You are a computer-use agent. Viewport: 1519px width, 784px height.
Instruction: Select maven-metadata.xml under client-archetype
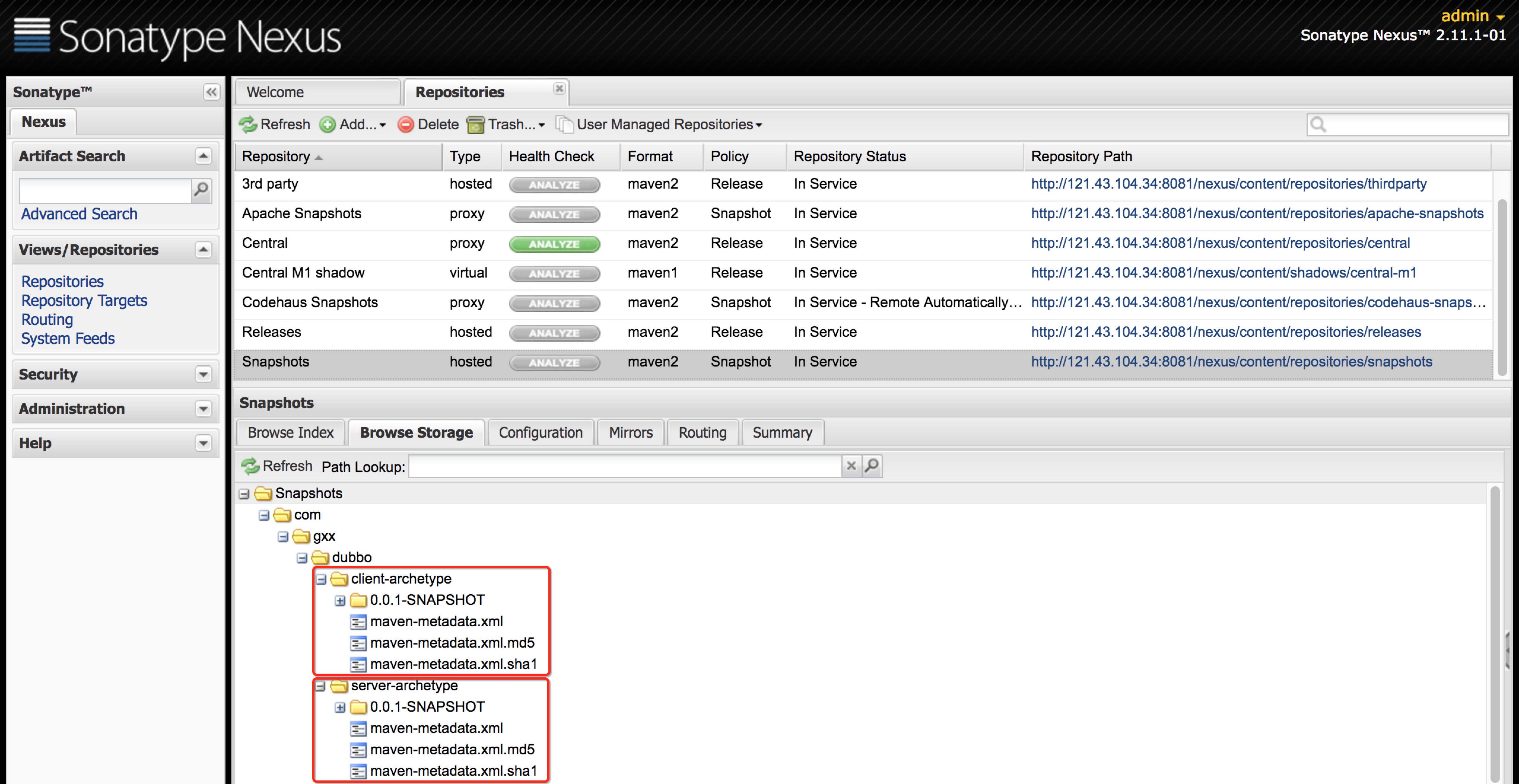coord(436,621)
